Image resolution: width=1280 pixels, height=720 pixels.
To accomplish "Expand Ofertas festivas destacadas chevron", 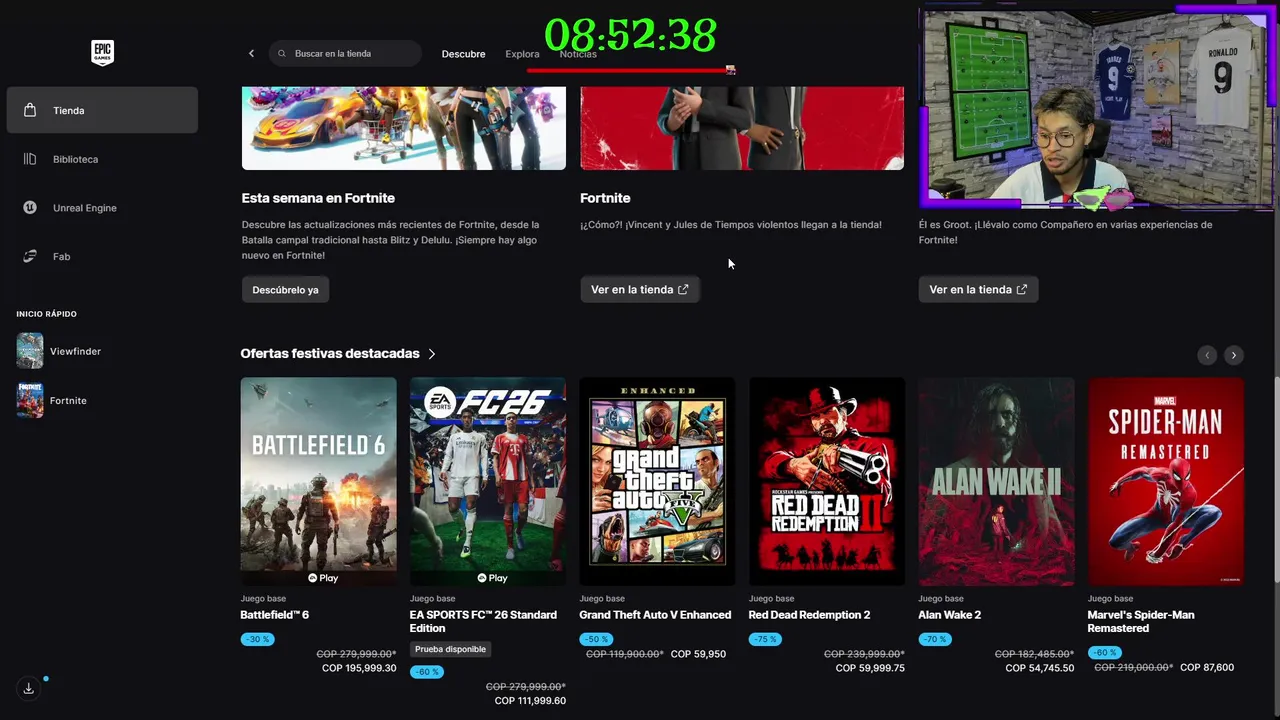I will (432, 354).
